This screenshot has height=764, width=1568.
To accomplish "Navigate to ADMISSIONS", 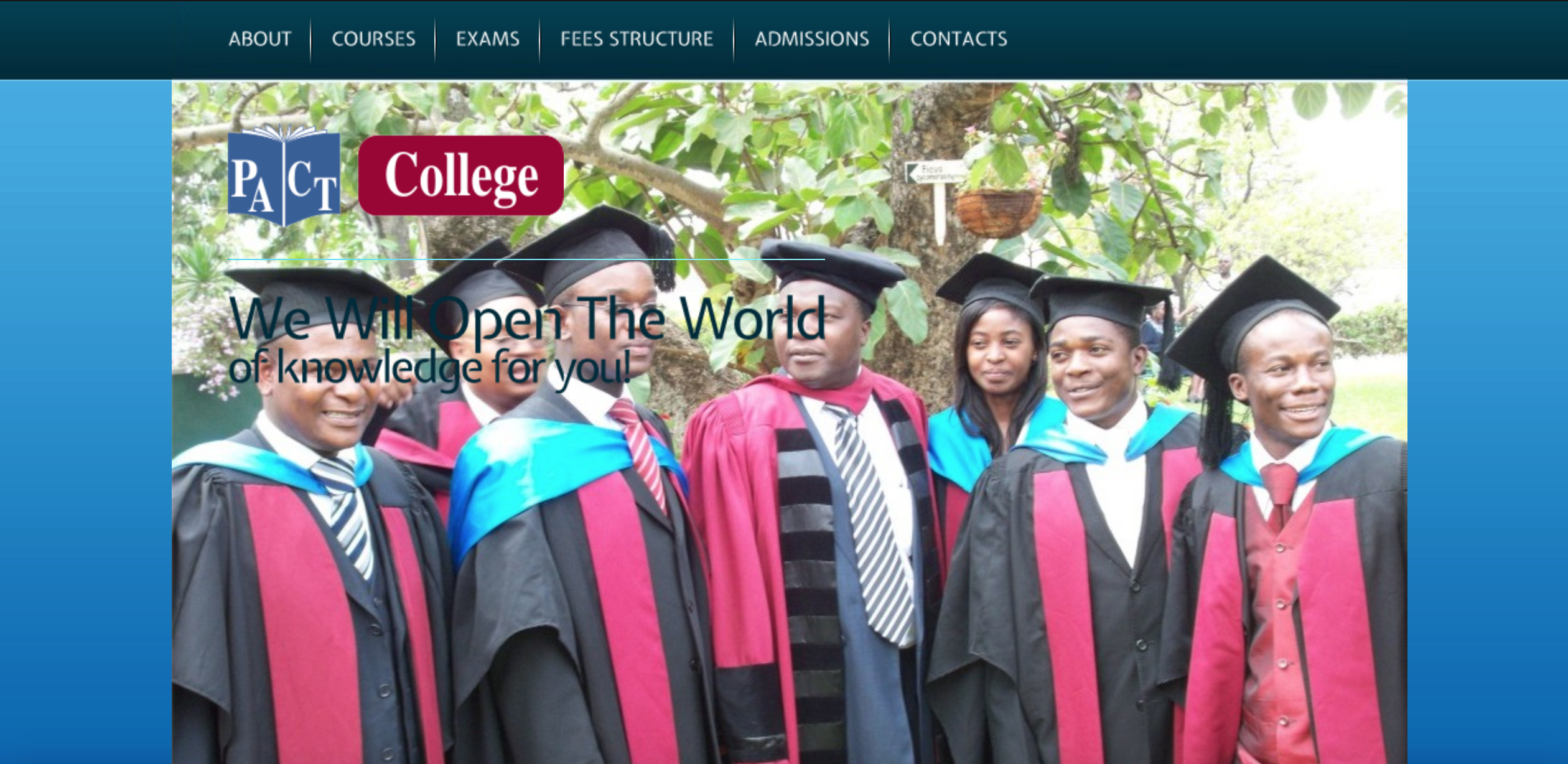I will point(812,39).
